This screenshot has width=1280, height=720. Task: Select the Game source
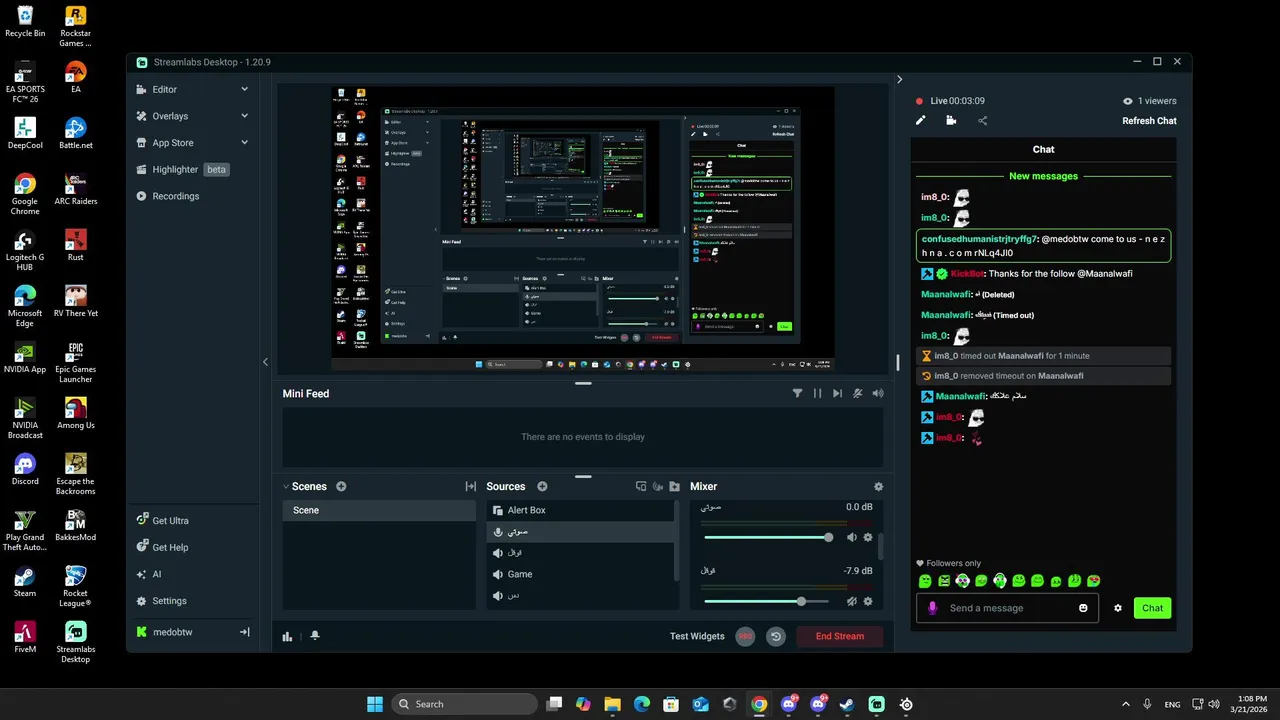coord(581,574)
